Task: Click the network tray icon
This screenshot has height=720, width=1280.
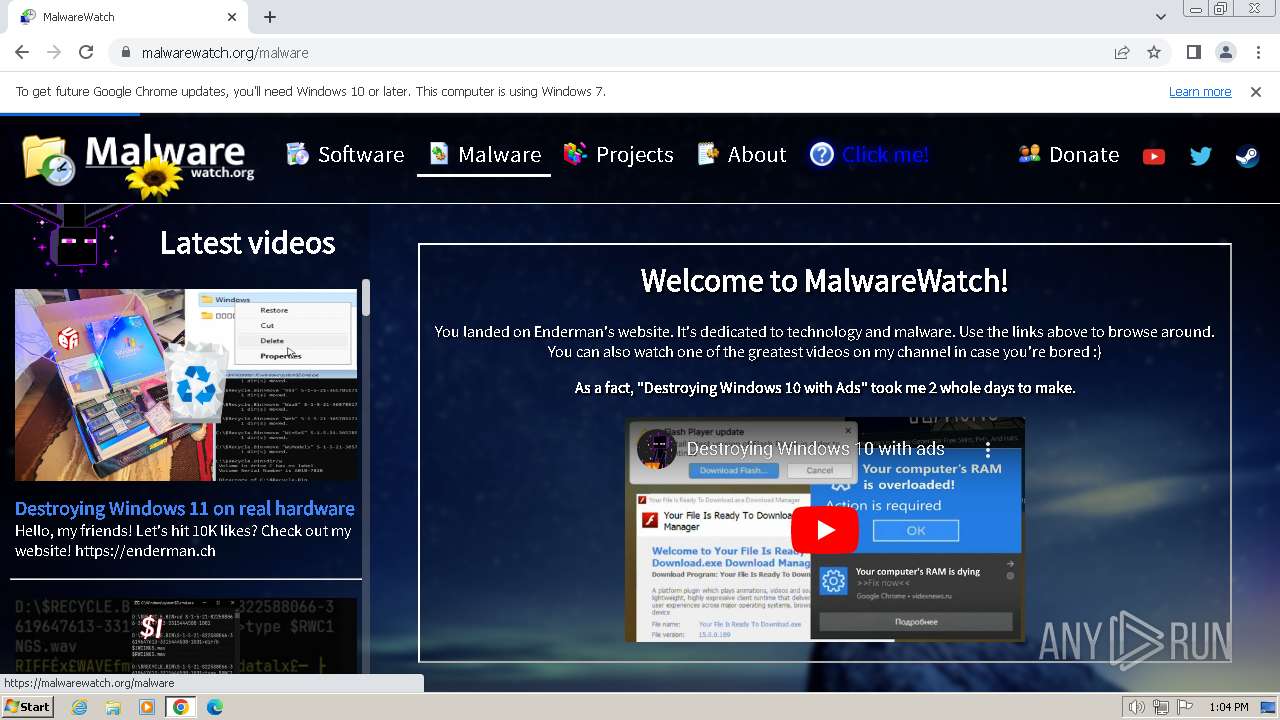Action: click(x=1161, y=707)
